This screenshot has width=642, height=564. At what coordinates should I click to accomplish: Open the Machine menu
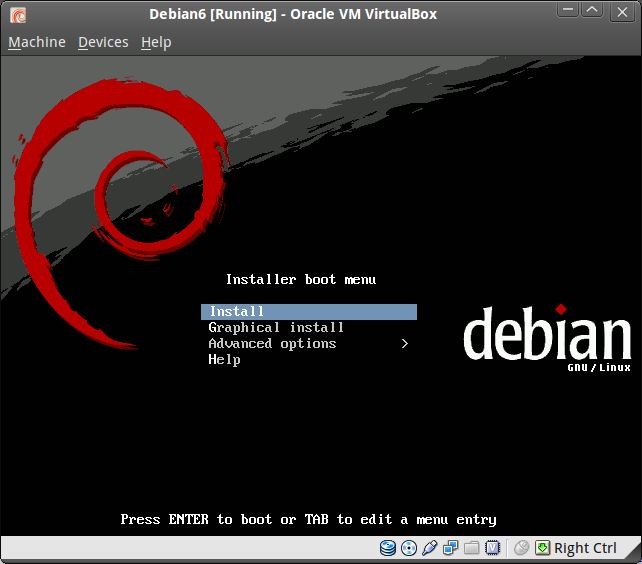tap(37, 42)
